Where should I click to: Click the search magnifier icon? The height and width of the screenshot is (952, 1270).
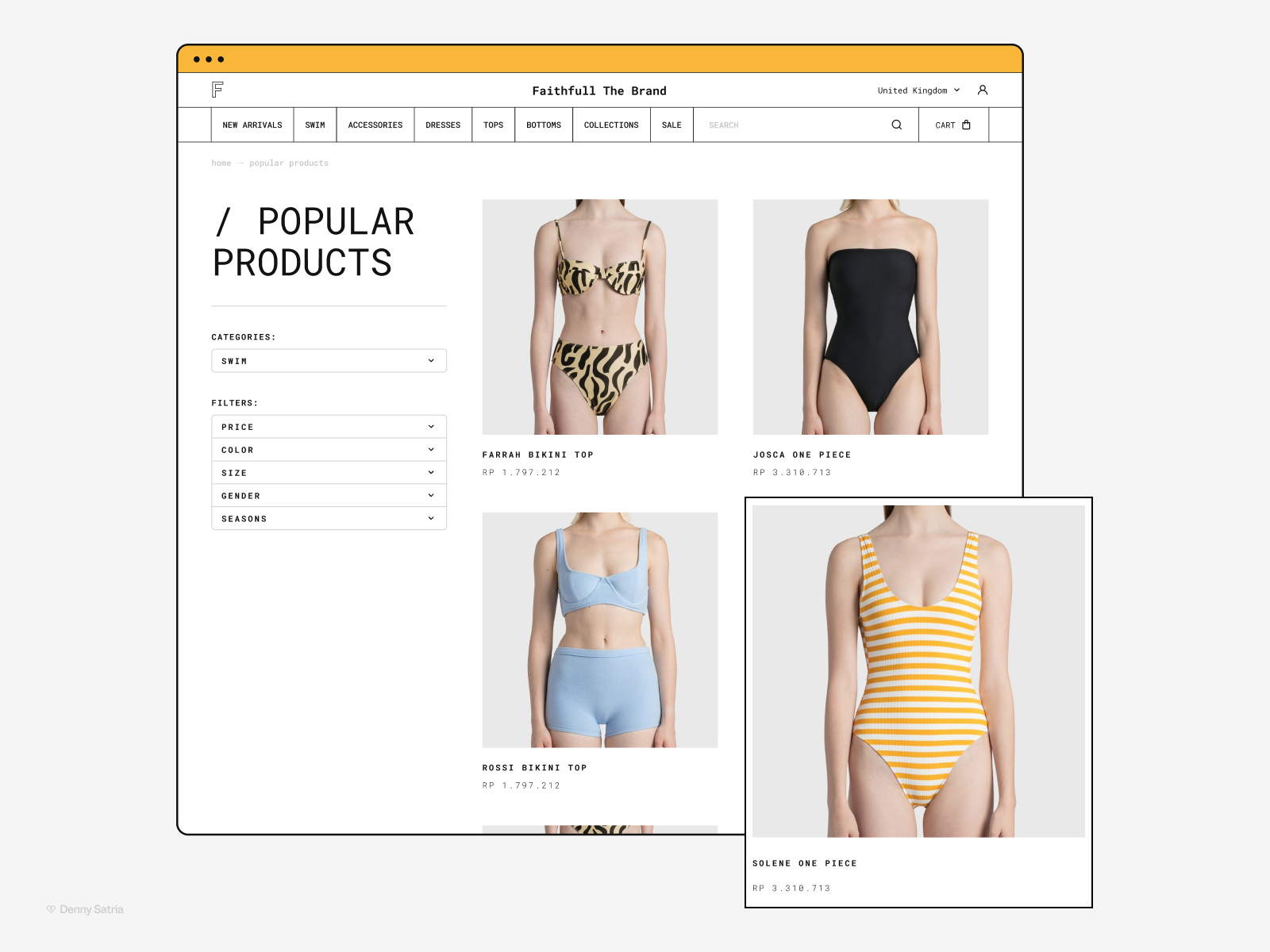pyautogui.click(x=897, y=125)
